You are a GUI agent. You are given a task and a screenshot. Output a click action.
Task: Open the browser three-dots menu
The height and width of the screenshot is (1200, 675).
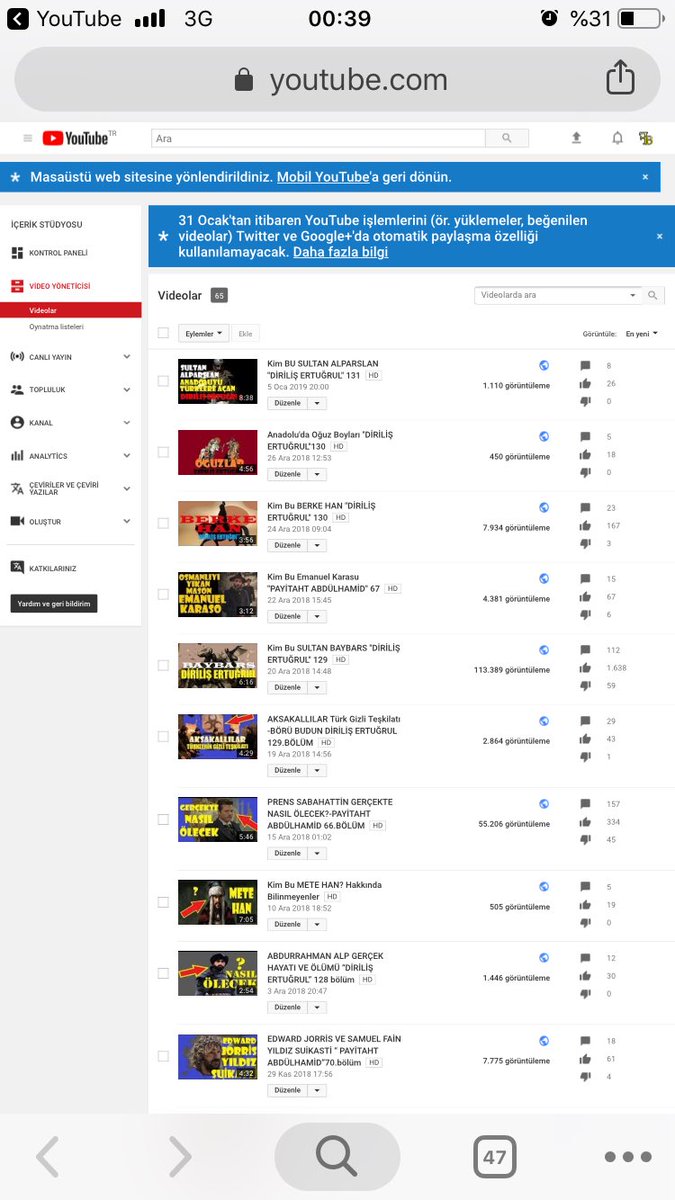tap(628, 1157)
